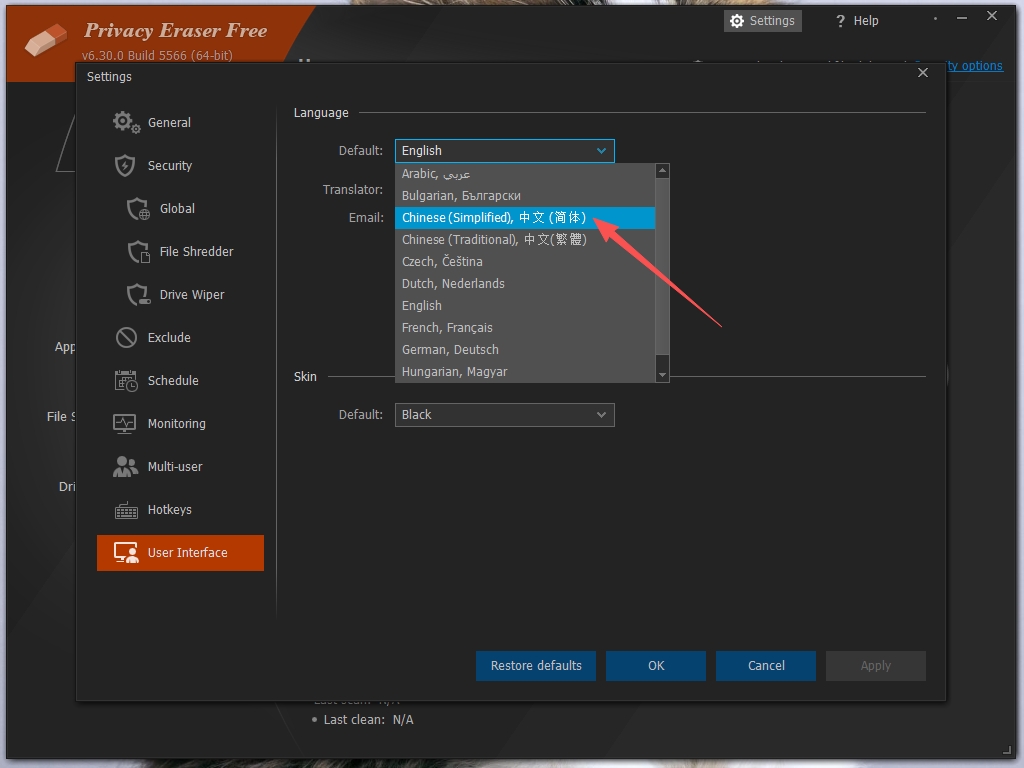The height and width of the screenshot is (768, 1024).
Task: Confirm settings with the OK button
Action: point(656,665)
